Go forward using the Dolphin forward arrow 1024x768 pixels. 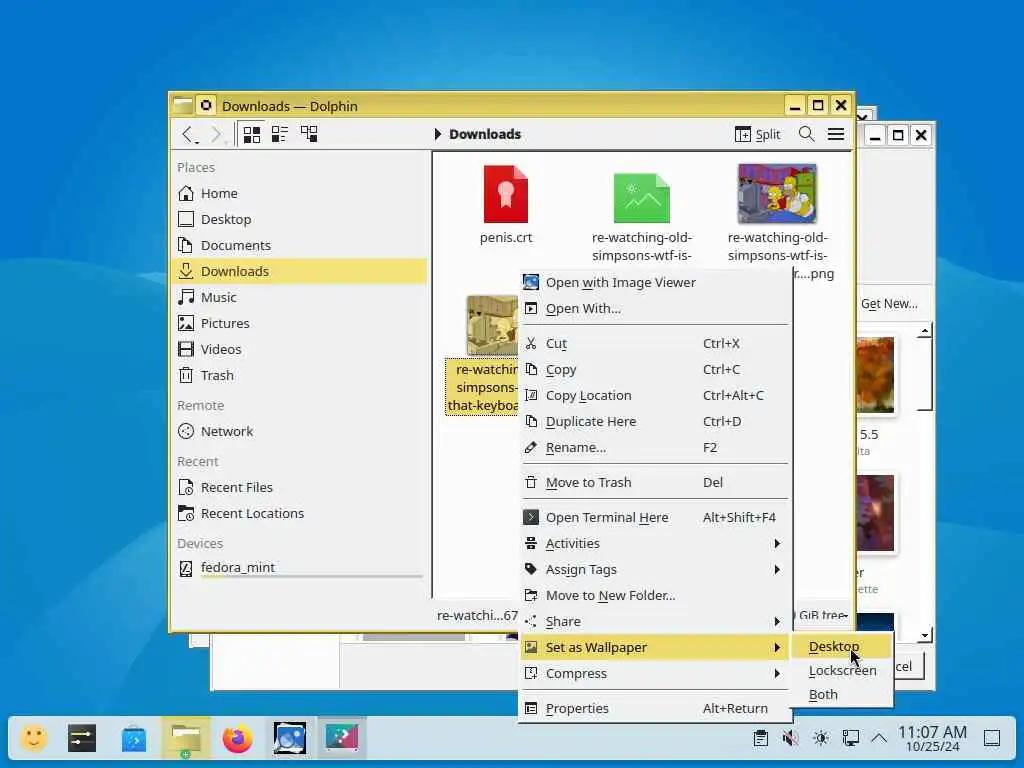[217, 134]
